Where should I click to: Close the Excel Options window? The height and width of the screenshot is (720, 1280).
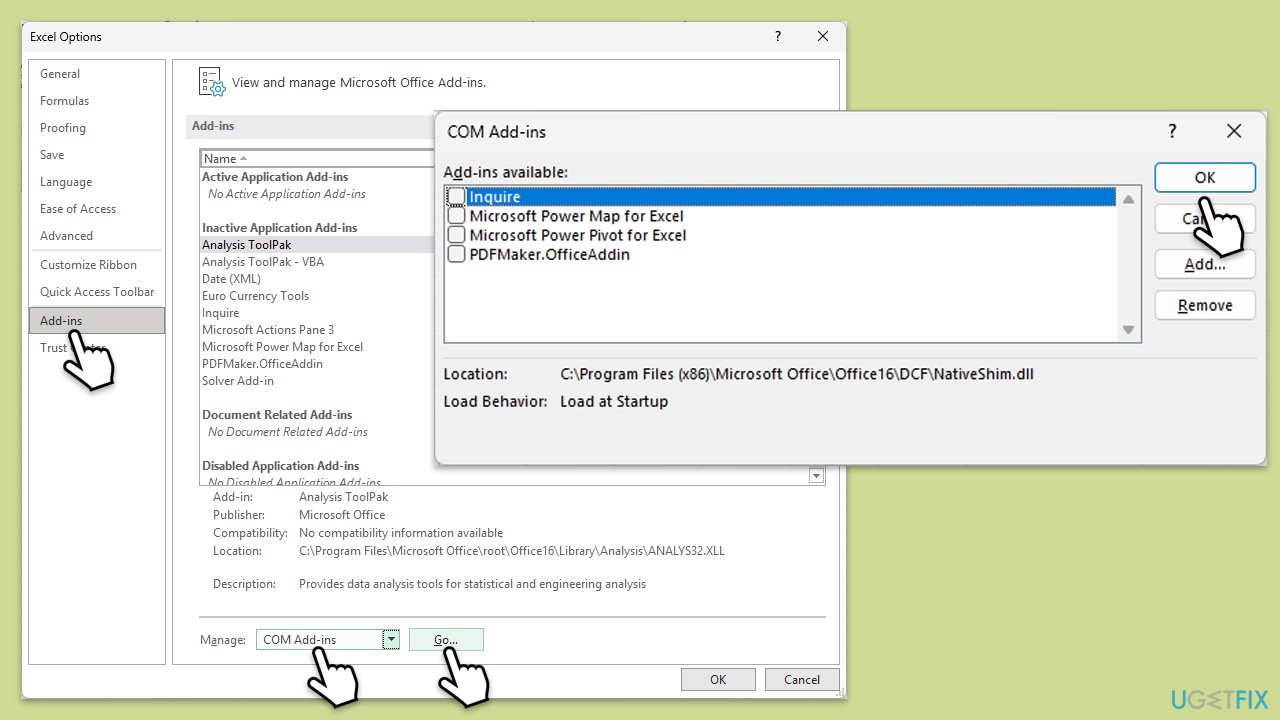(823, 37)
